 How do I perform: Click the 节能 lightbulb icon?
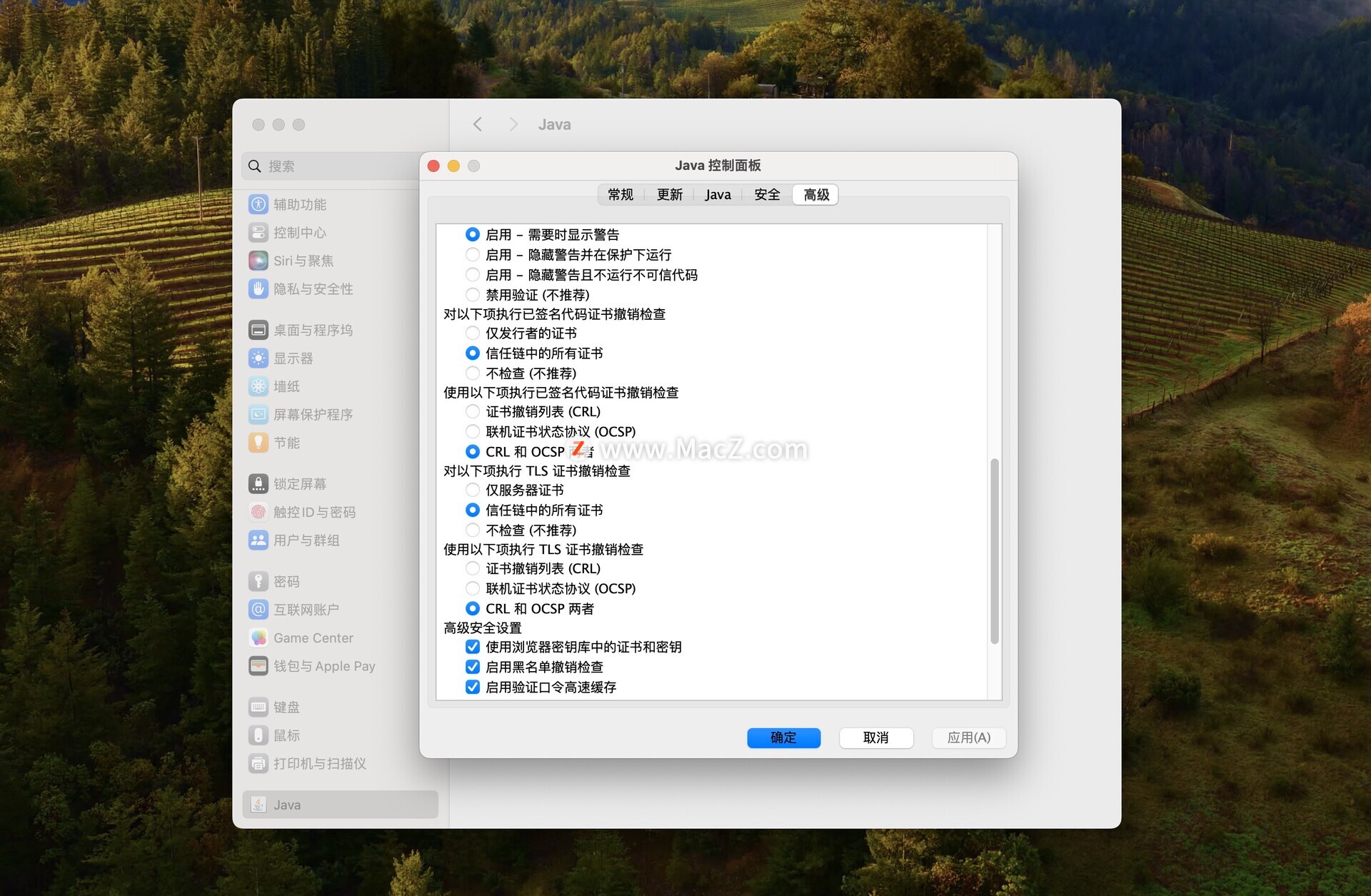click(258, 443)
